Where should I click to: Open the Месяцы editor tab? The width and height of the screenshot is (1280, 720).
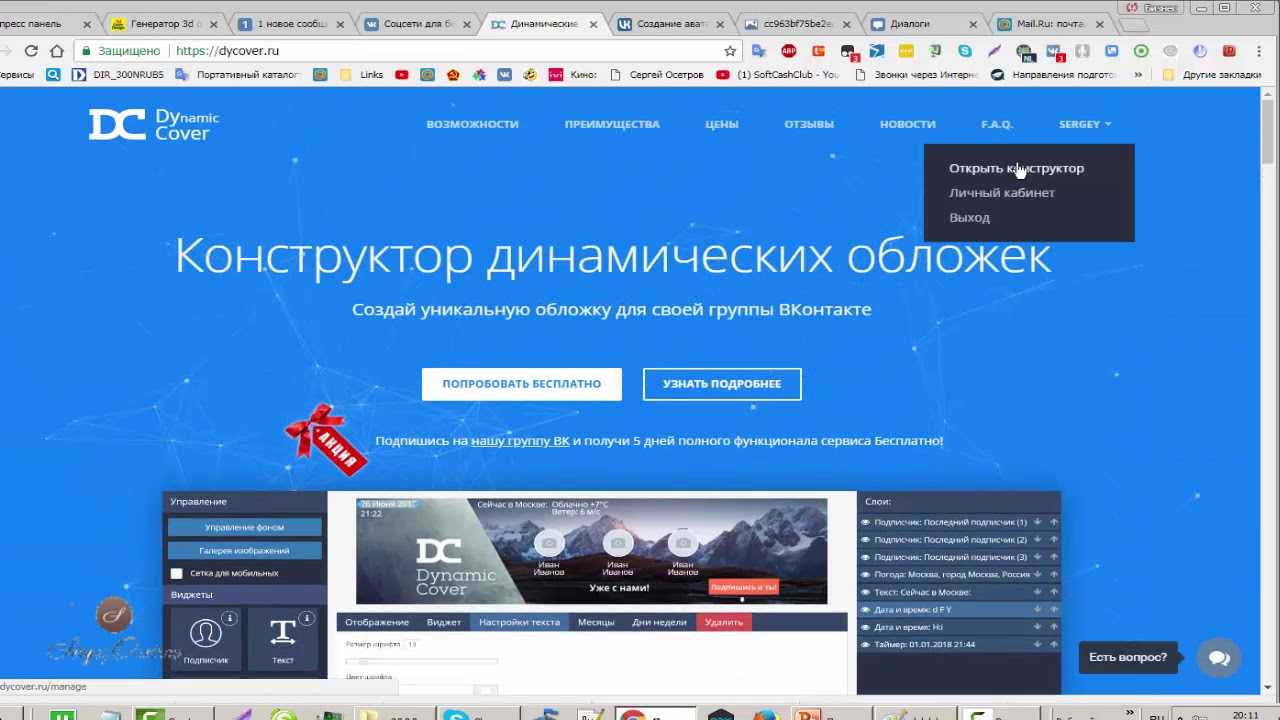pyautogui.click(x=596, y=622)
